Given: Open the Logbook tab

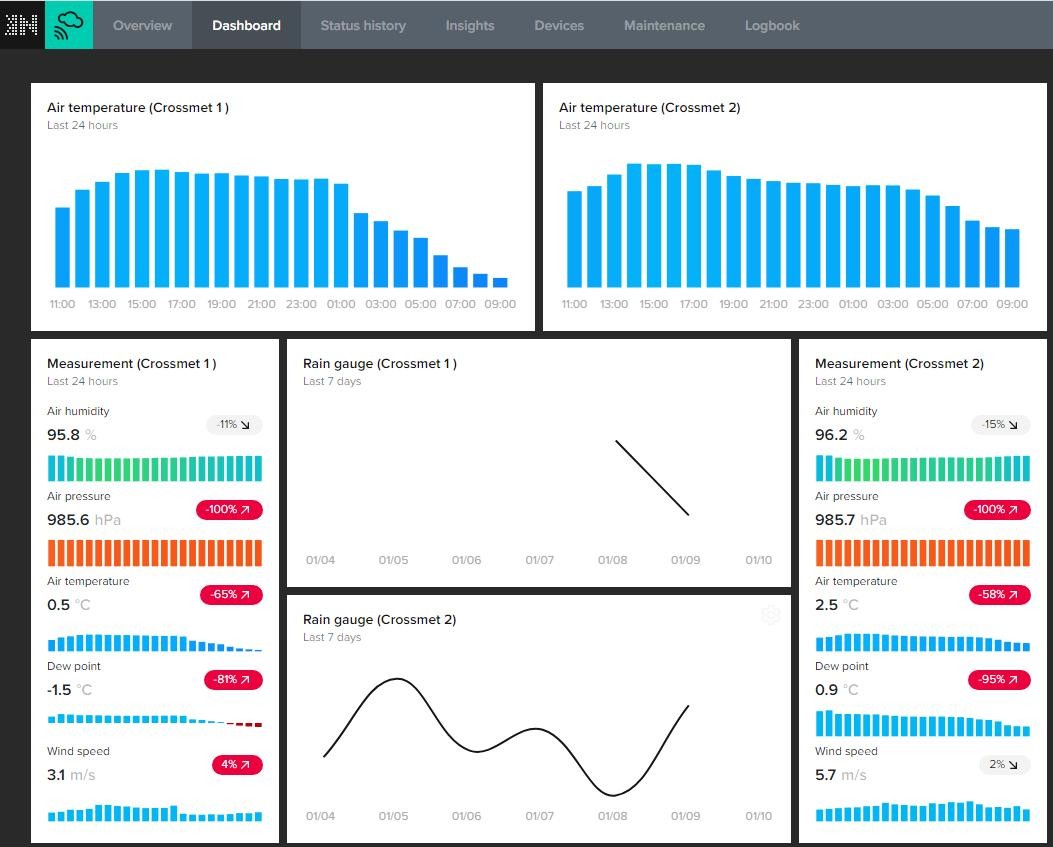Looking at the screenshot, I should pos(772,25).
